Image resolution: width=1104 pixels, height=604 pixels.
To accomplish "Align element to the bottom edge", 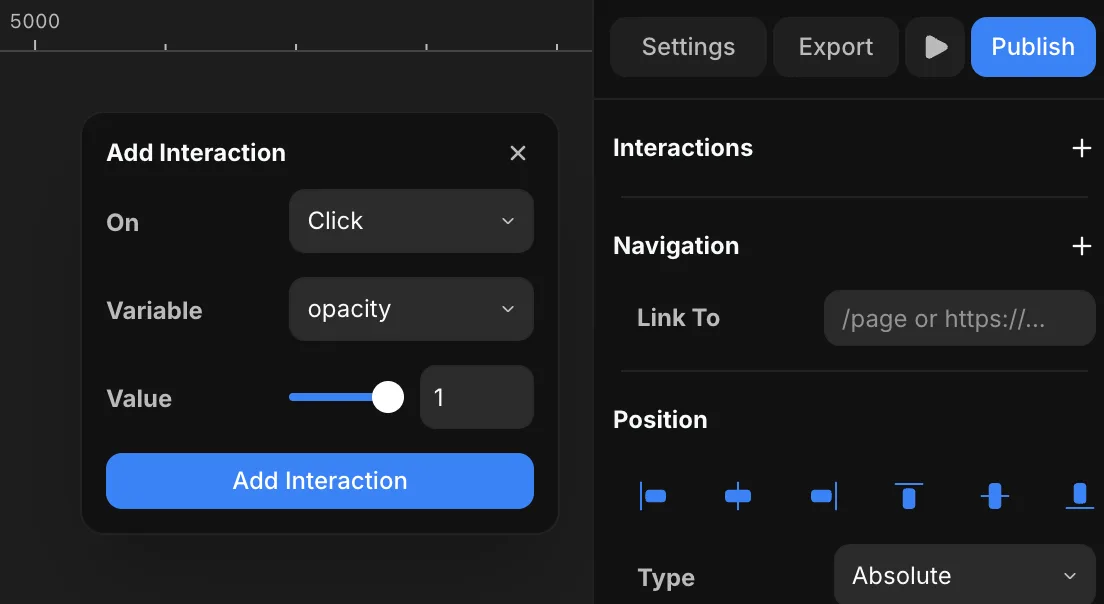I will pyautogui.click(x=1079, y=496).
